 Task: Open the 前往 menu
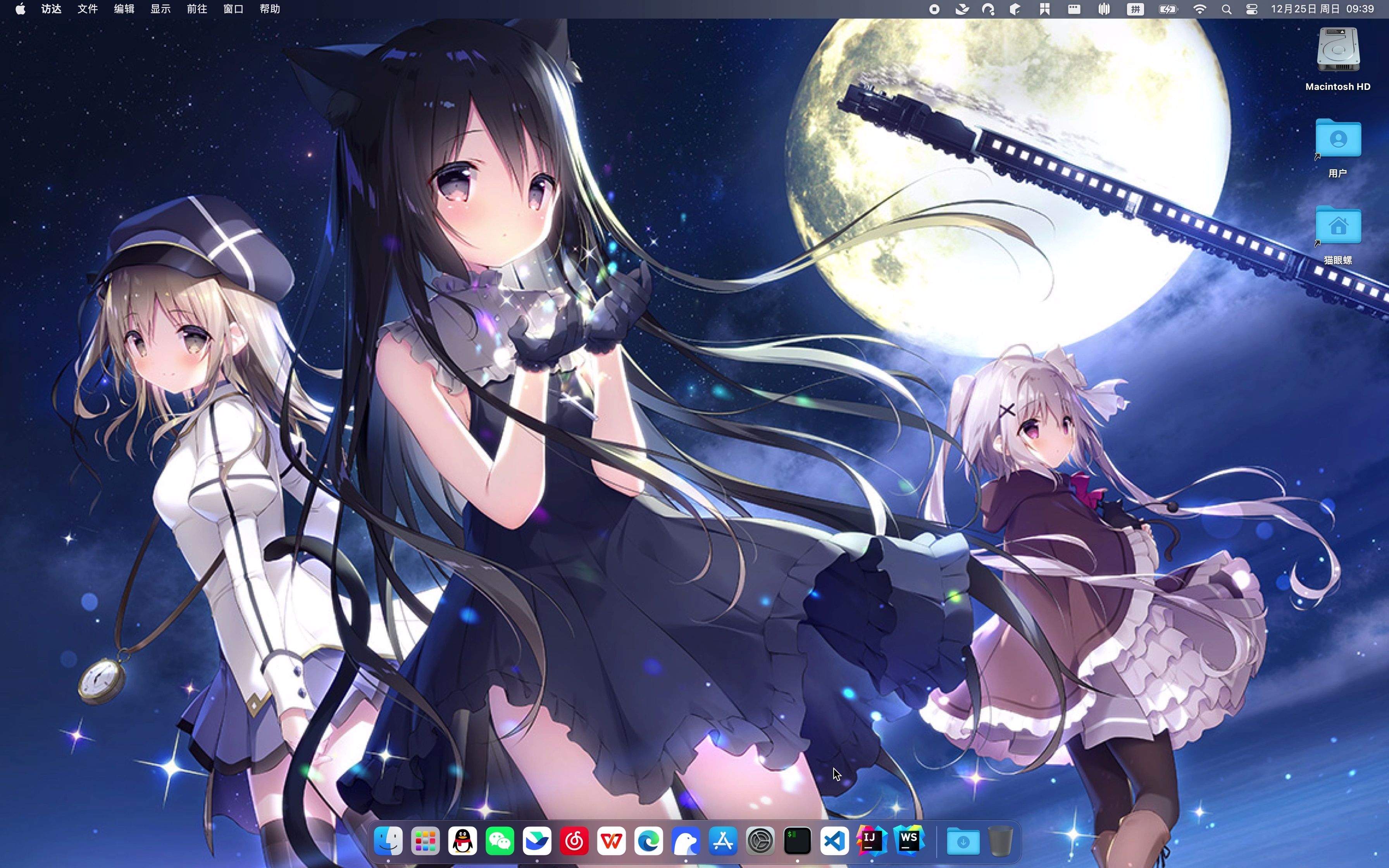click(196, 9)
